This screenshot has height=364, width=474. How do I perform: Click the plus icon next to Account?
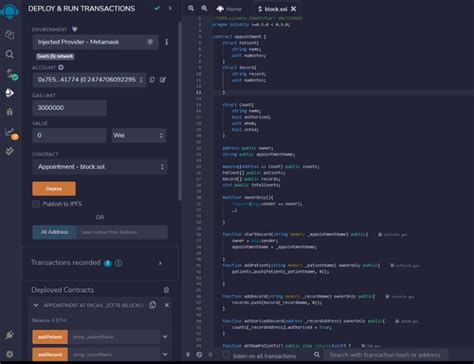61,67
